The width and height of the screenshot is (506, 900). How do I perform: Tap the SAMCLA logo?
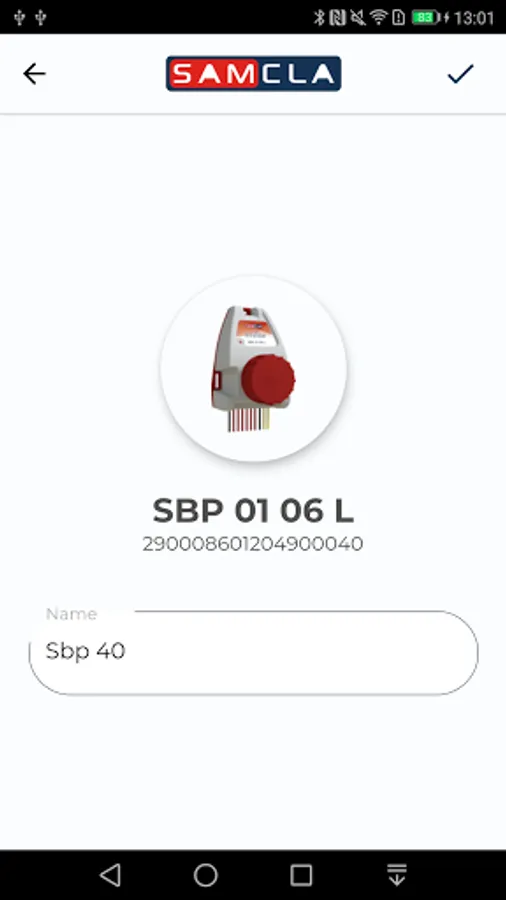(x=254, y=73)
